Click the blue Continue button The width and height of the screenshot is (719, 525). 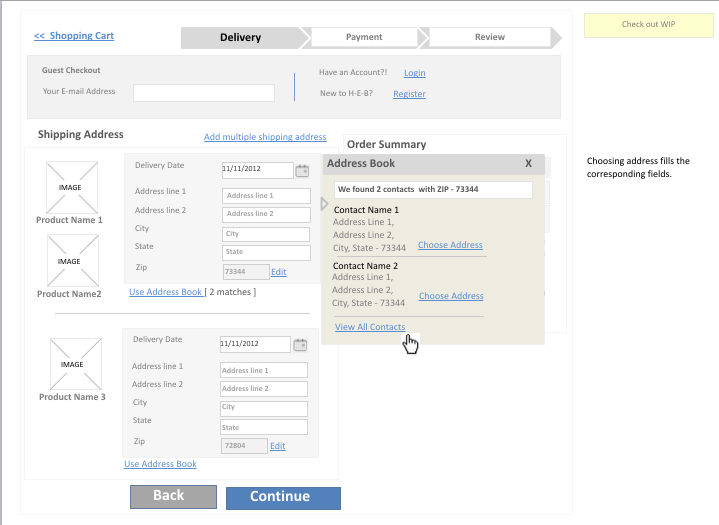pos(283,498)
